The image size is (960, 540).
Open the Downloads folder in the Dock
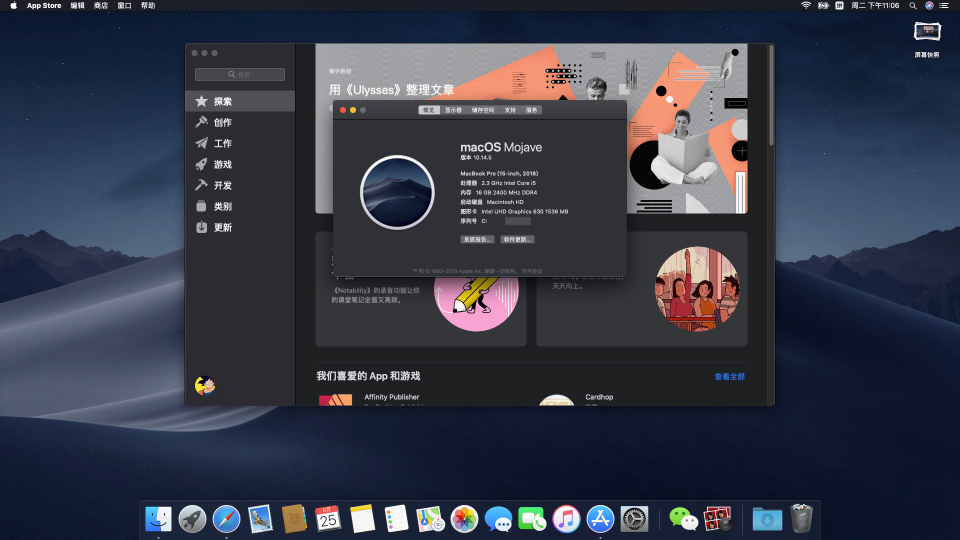[x=767, y=519]
